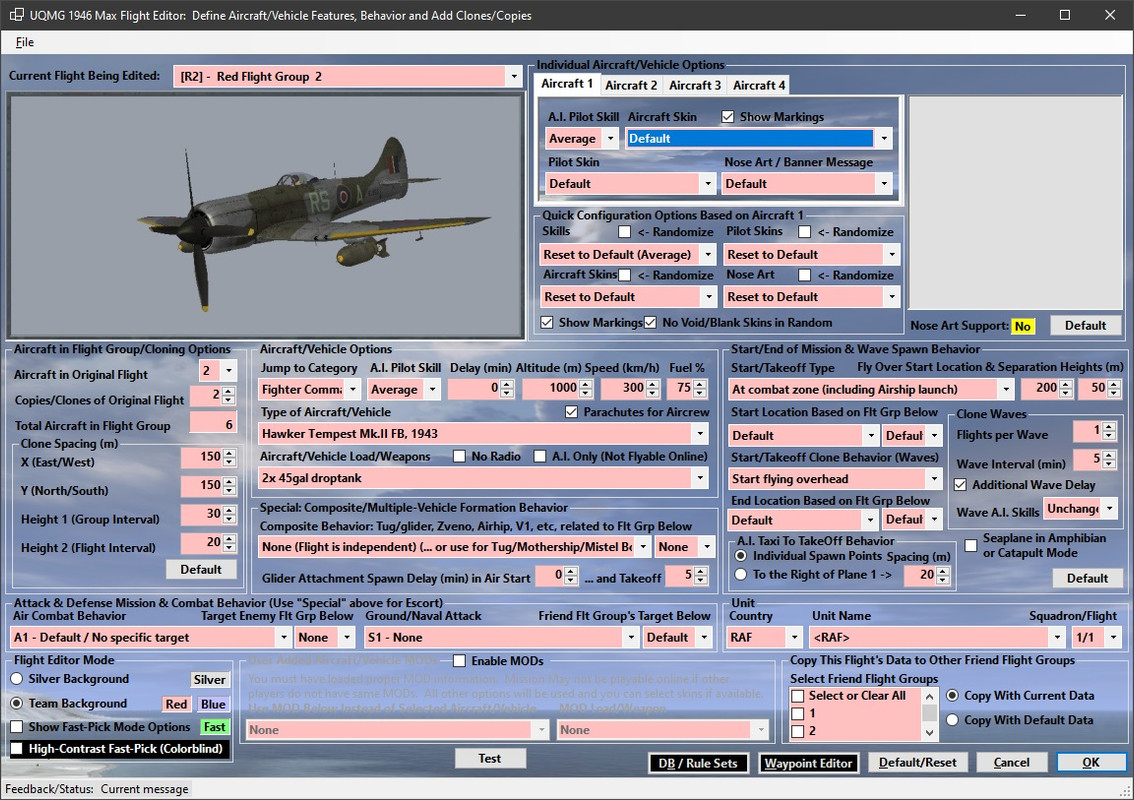The width and height of the screenshot is (1134, 800).
Task: Toggle the Parachutes for Aircrew checkbox
Action: click(x=572, y=412)
